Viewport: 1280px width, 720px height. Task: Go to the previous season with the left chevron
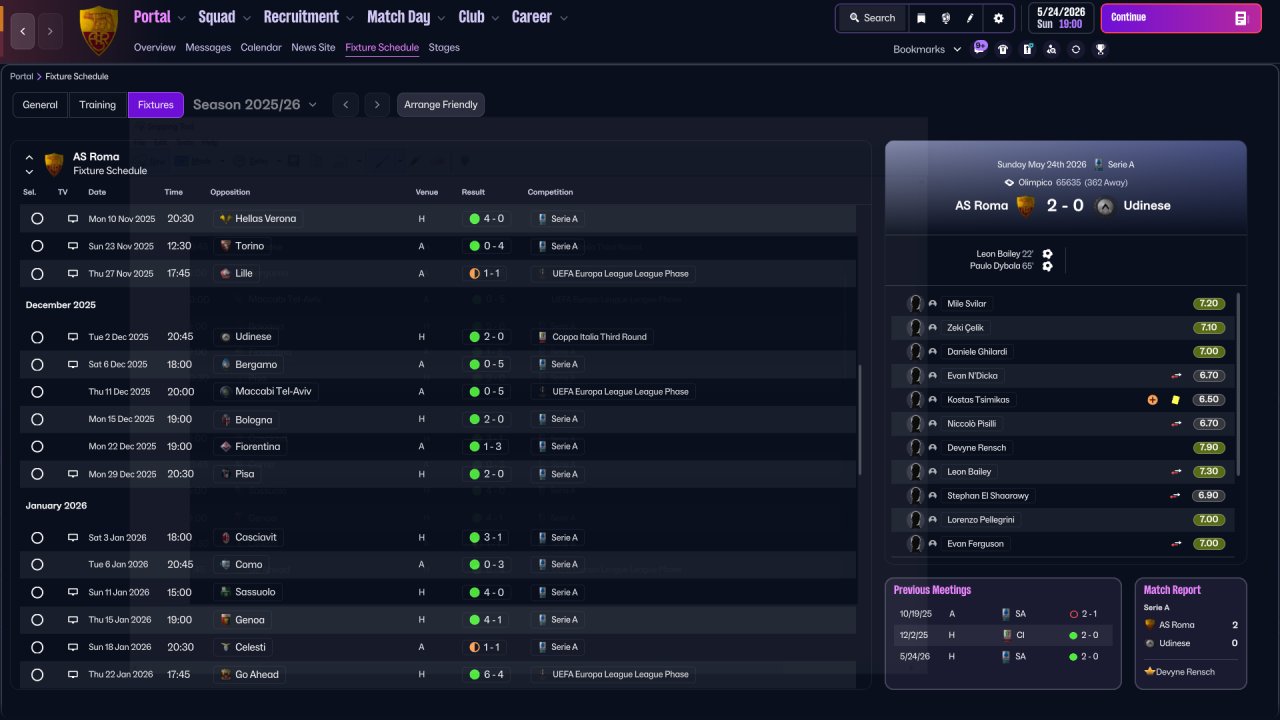click(x=346, y=105)
